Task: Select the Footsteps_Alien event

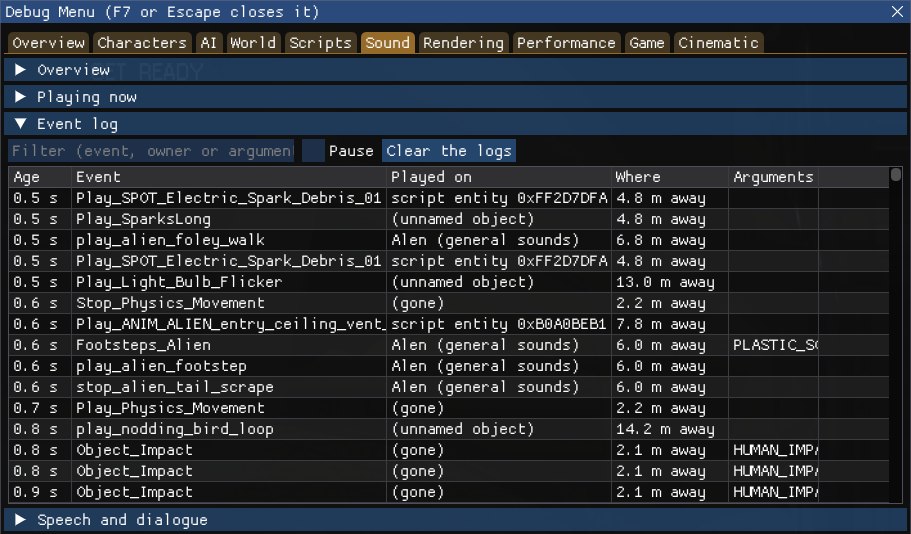Action: 449,345
